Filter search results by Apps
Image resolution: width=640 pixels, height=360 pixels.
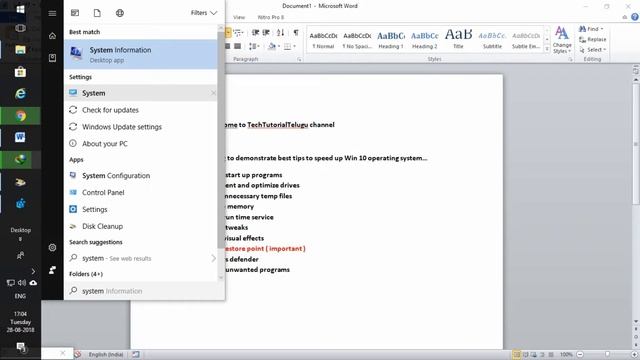coord(75,13)
